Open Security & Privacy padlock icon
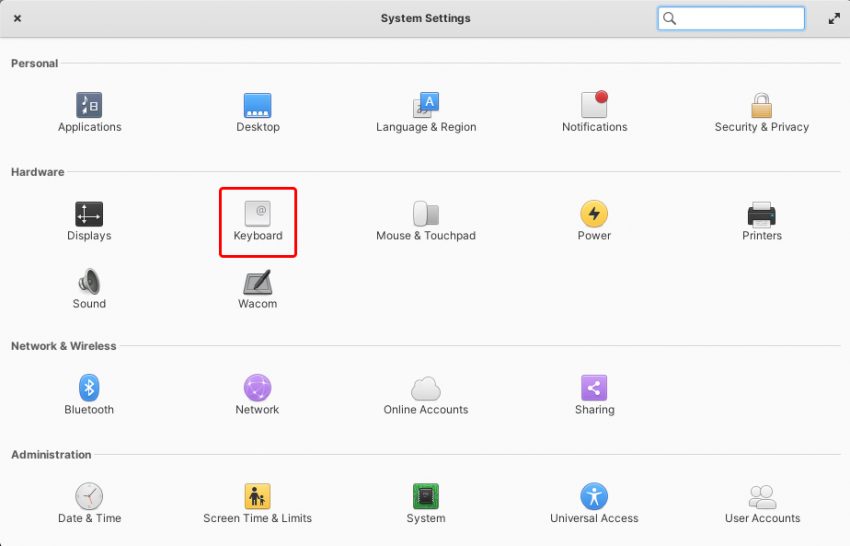850x546 pixels. pos(762,106)
